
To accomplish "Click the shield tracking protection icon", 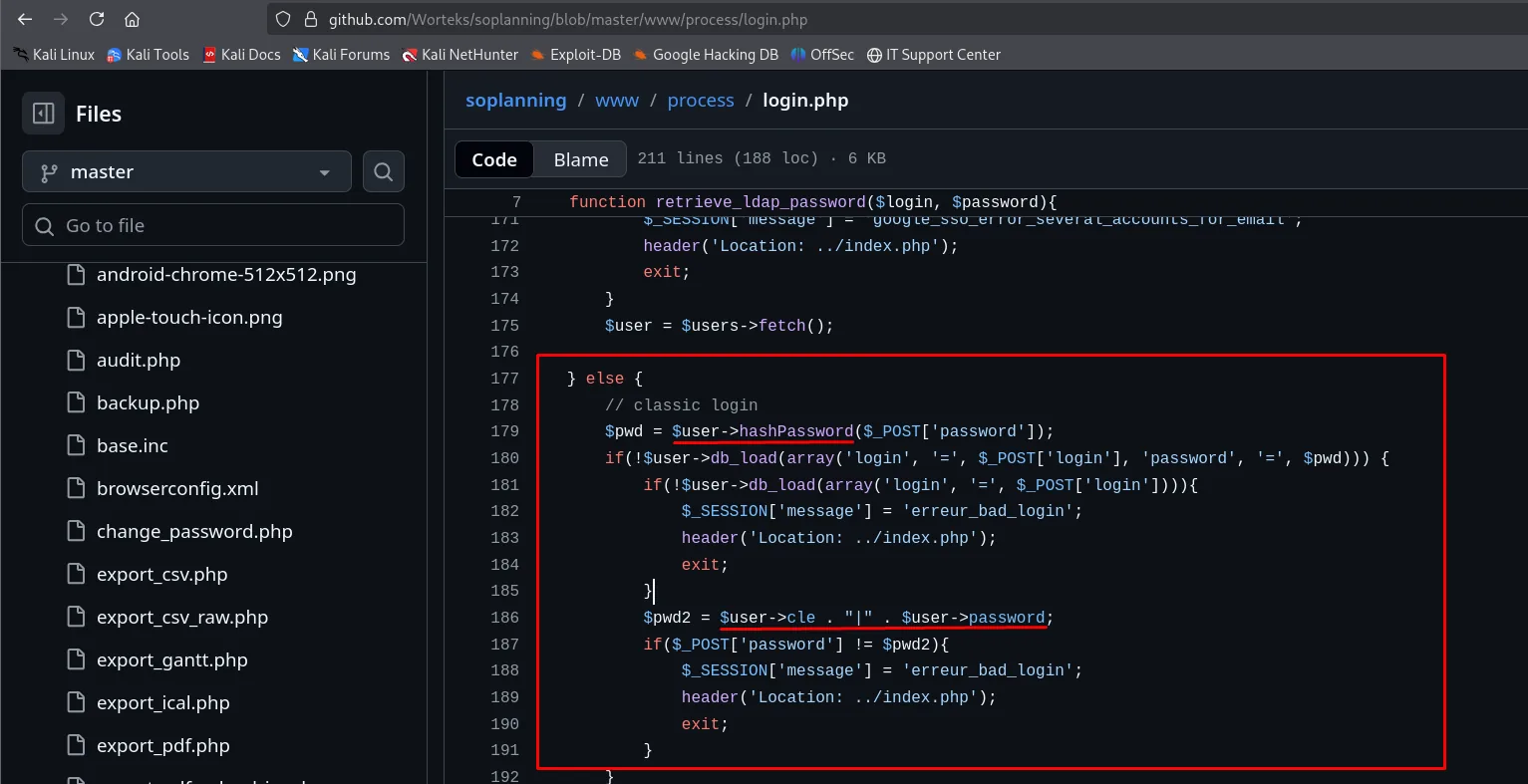I will click(x=283, y=19).
